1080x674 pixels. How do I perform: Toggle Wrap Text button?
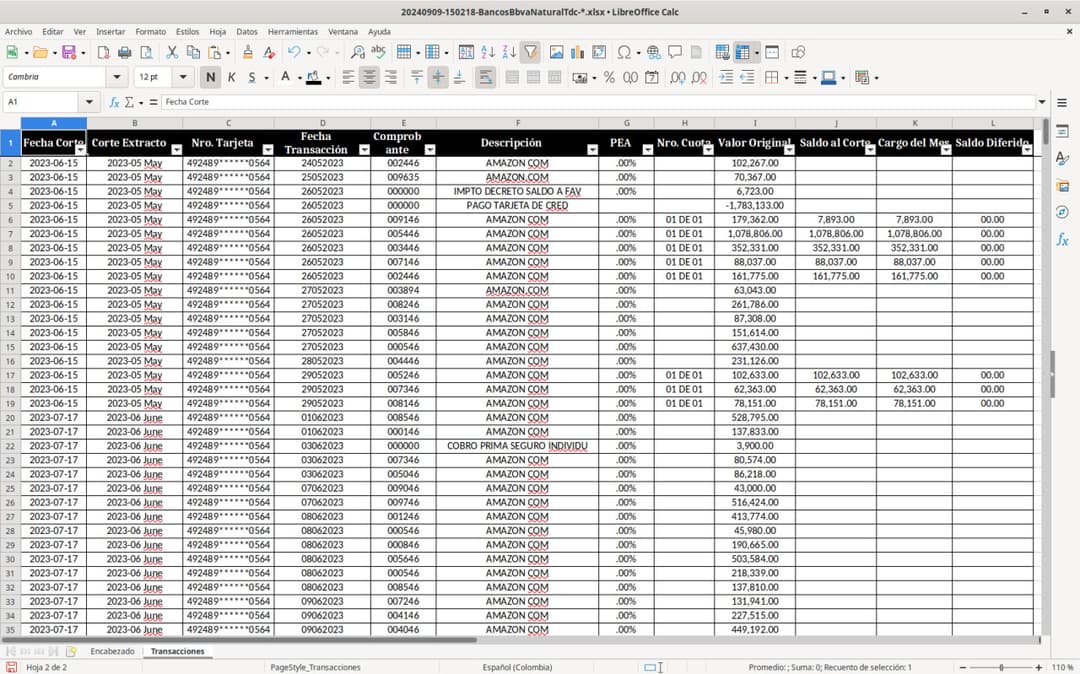tap(486, 78)
